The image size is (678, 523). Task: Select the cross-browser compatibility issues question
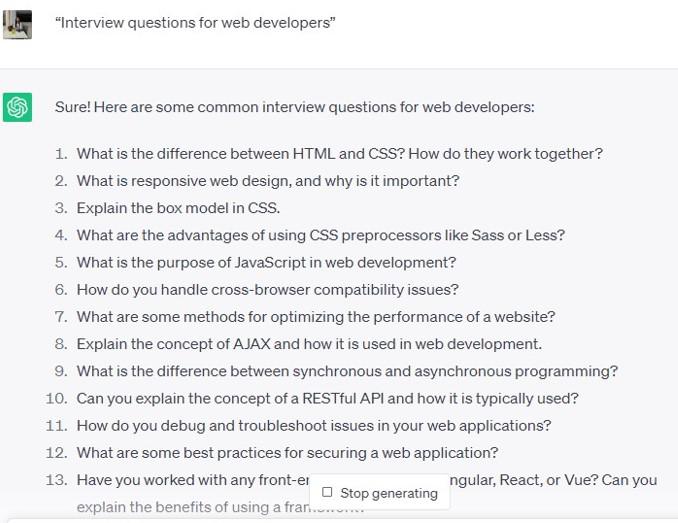(x=267, y=289)
